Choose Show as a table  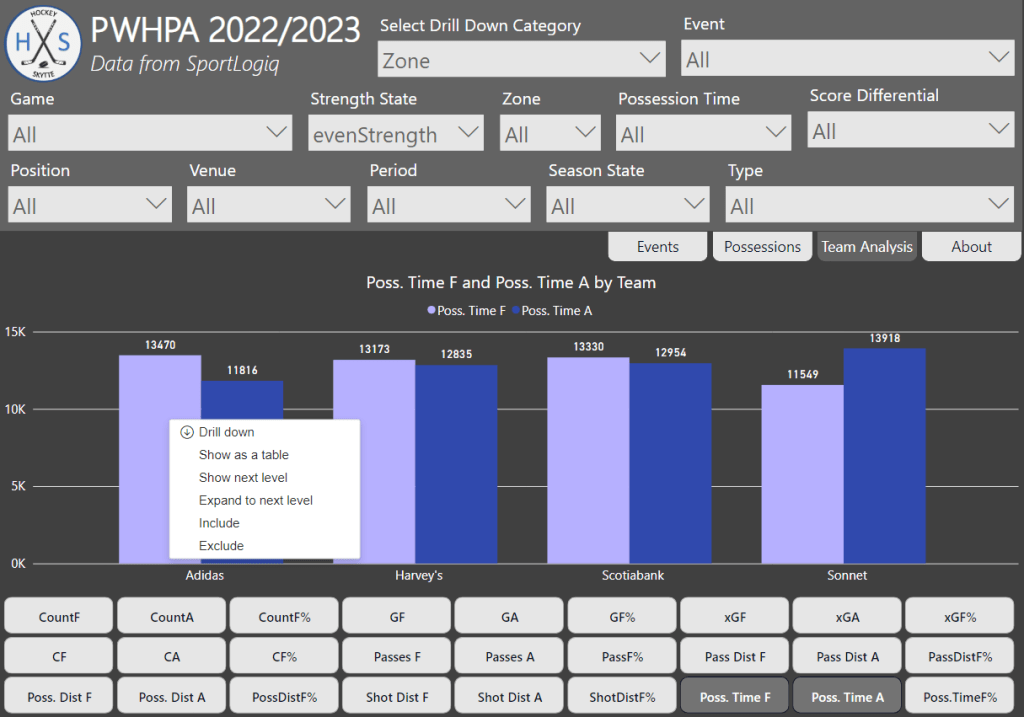[243, 455]
